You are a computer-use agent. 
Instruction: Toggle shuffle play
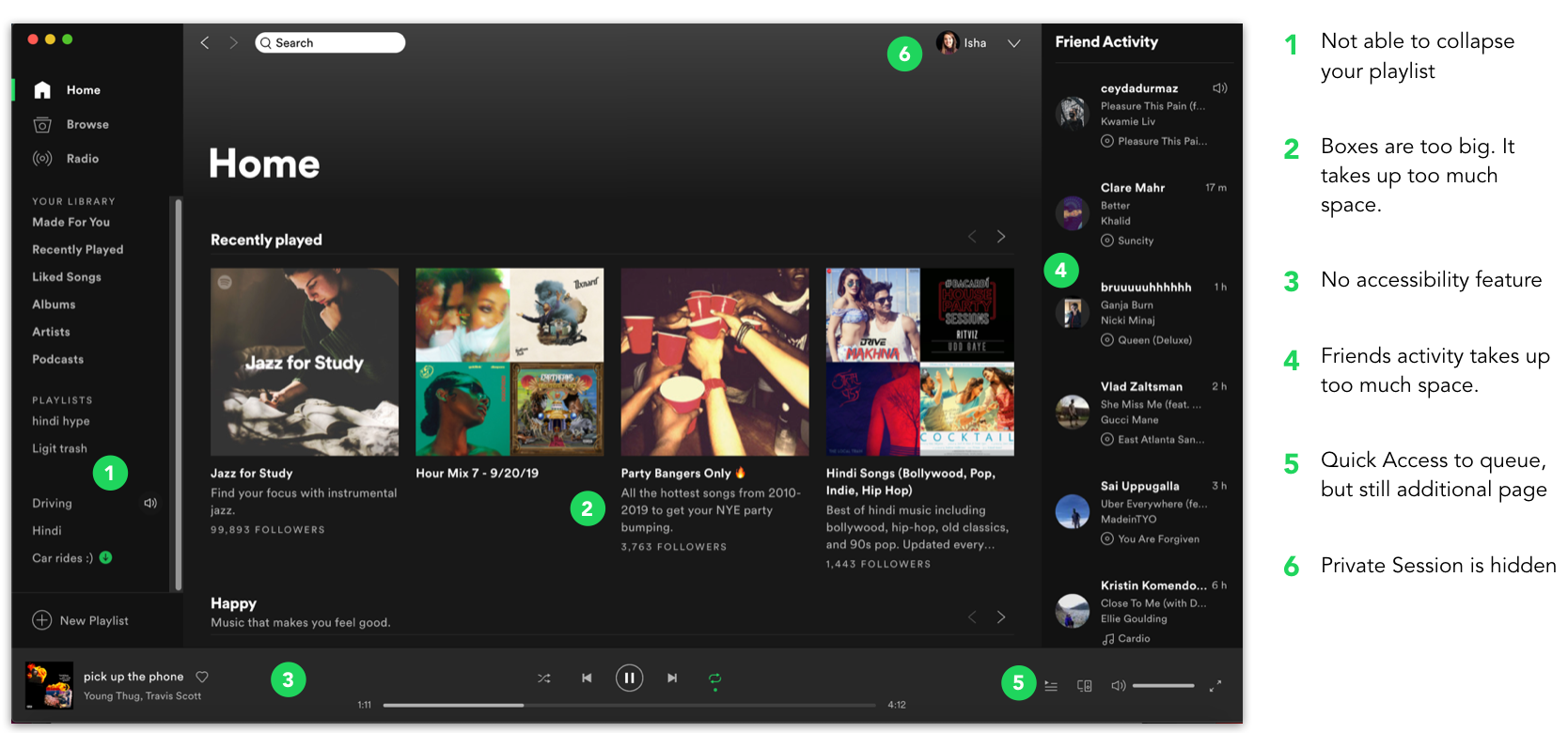[x=544, y=678]
